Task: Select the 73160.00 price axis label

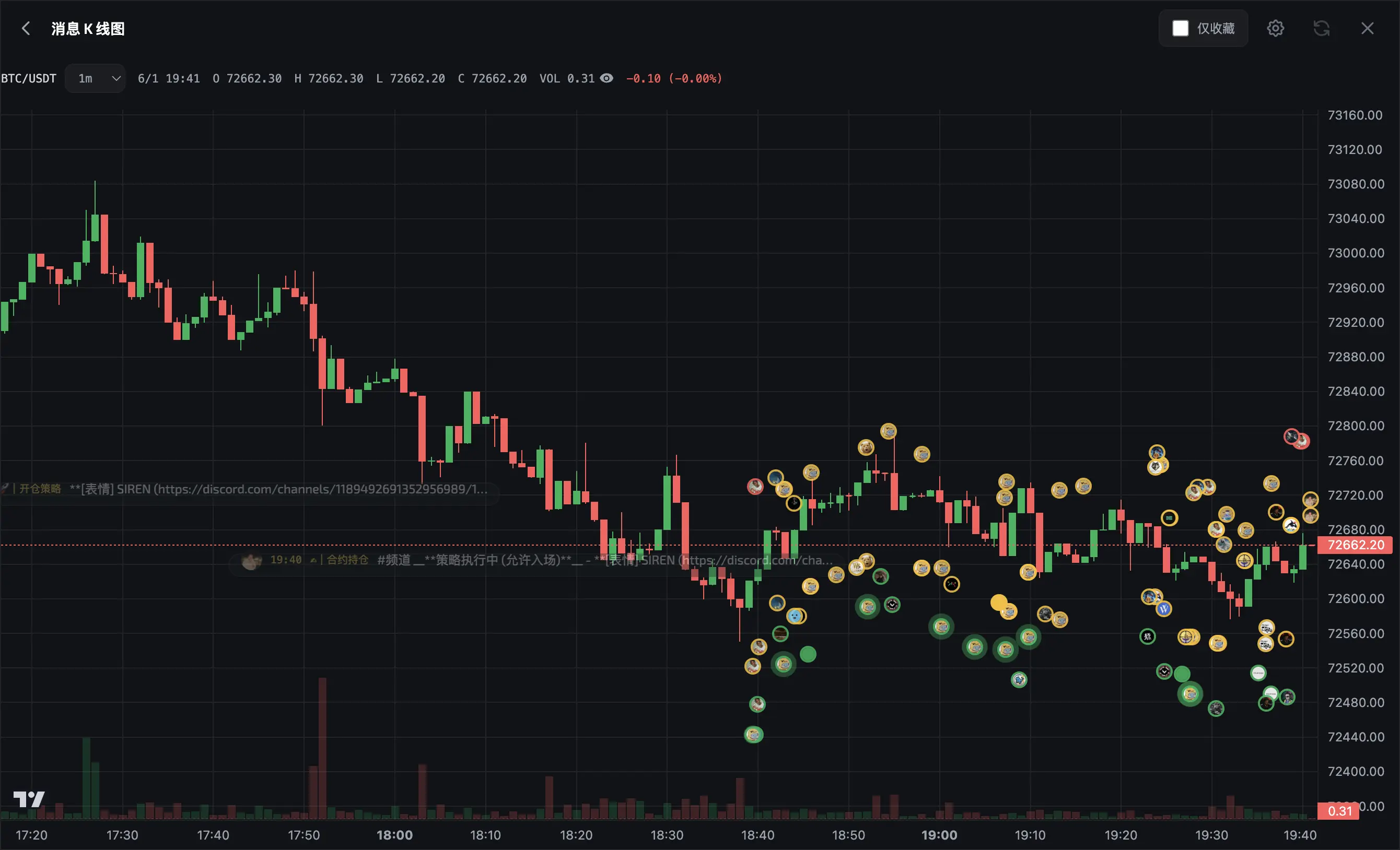Action: [x=1355, y=115]
